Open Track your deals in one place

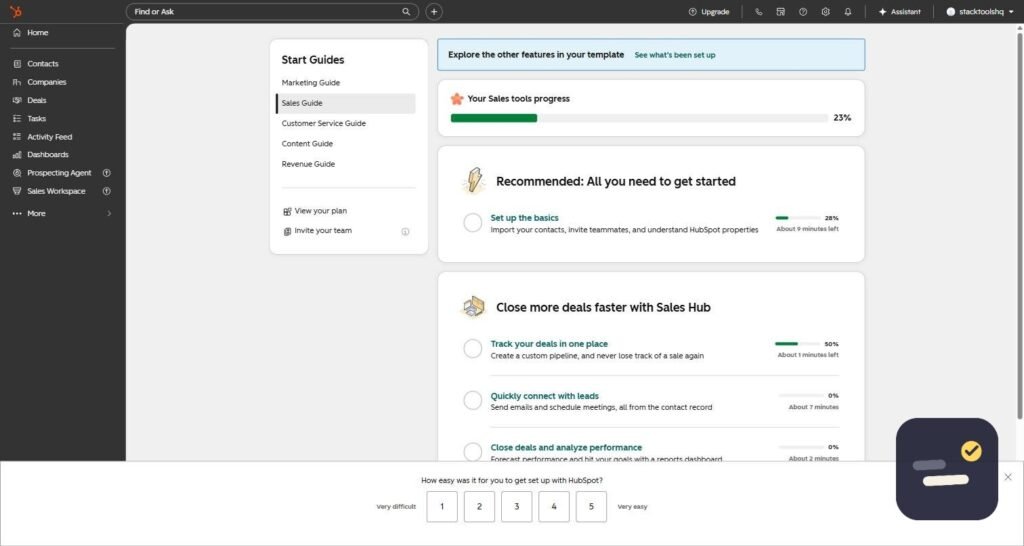coord(549,344)
